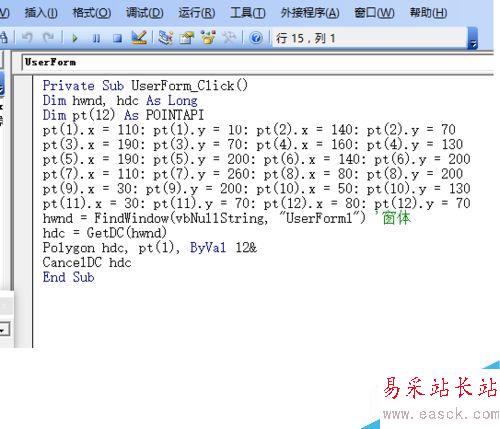This screenshot has height=429, width=500.
Task: Open the 插入(I) menu
Action: coord(41,13)
